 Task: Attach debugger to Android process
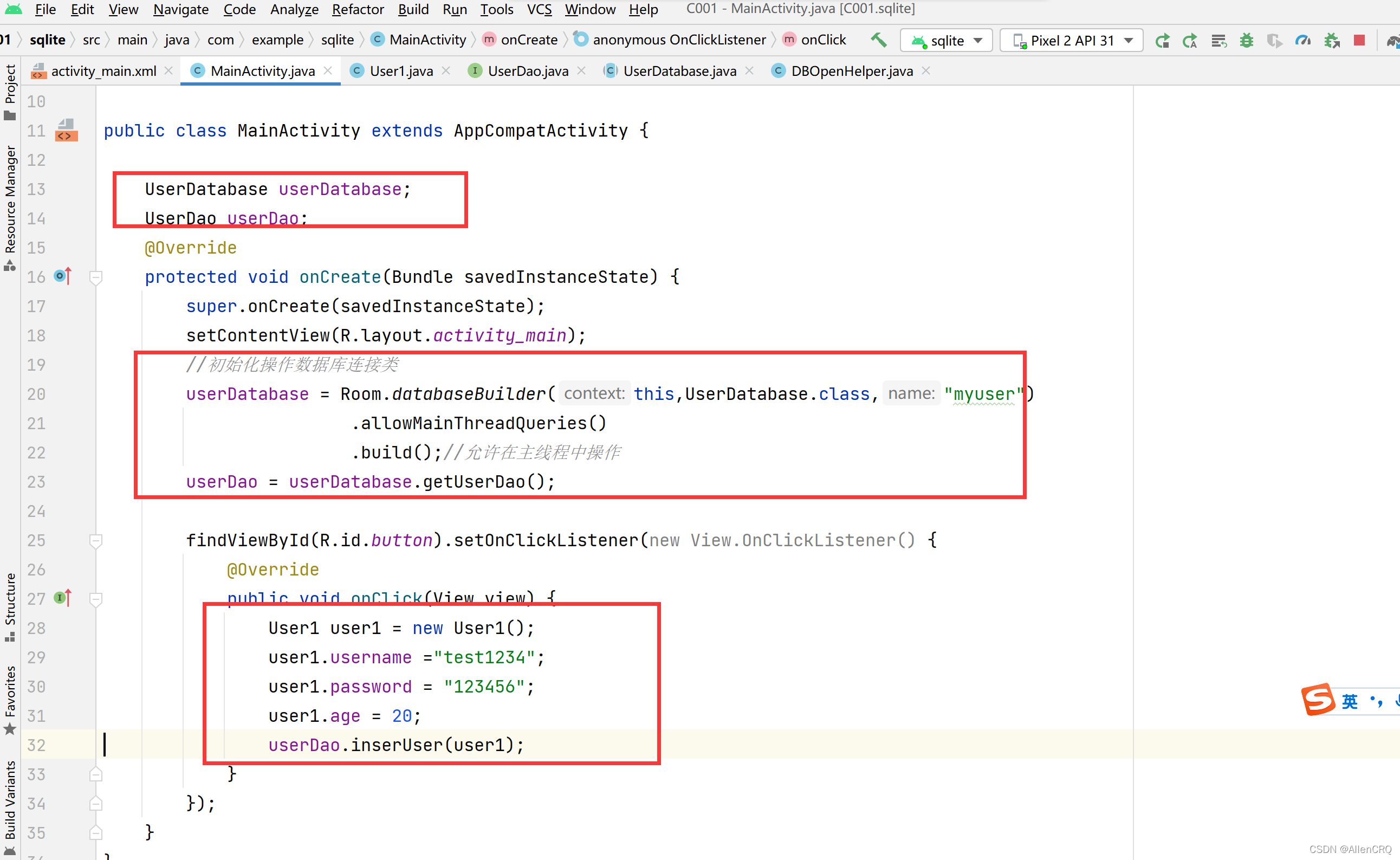click(1331, 41)
